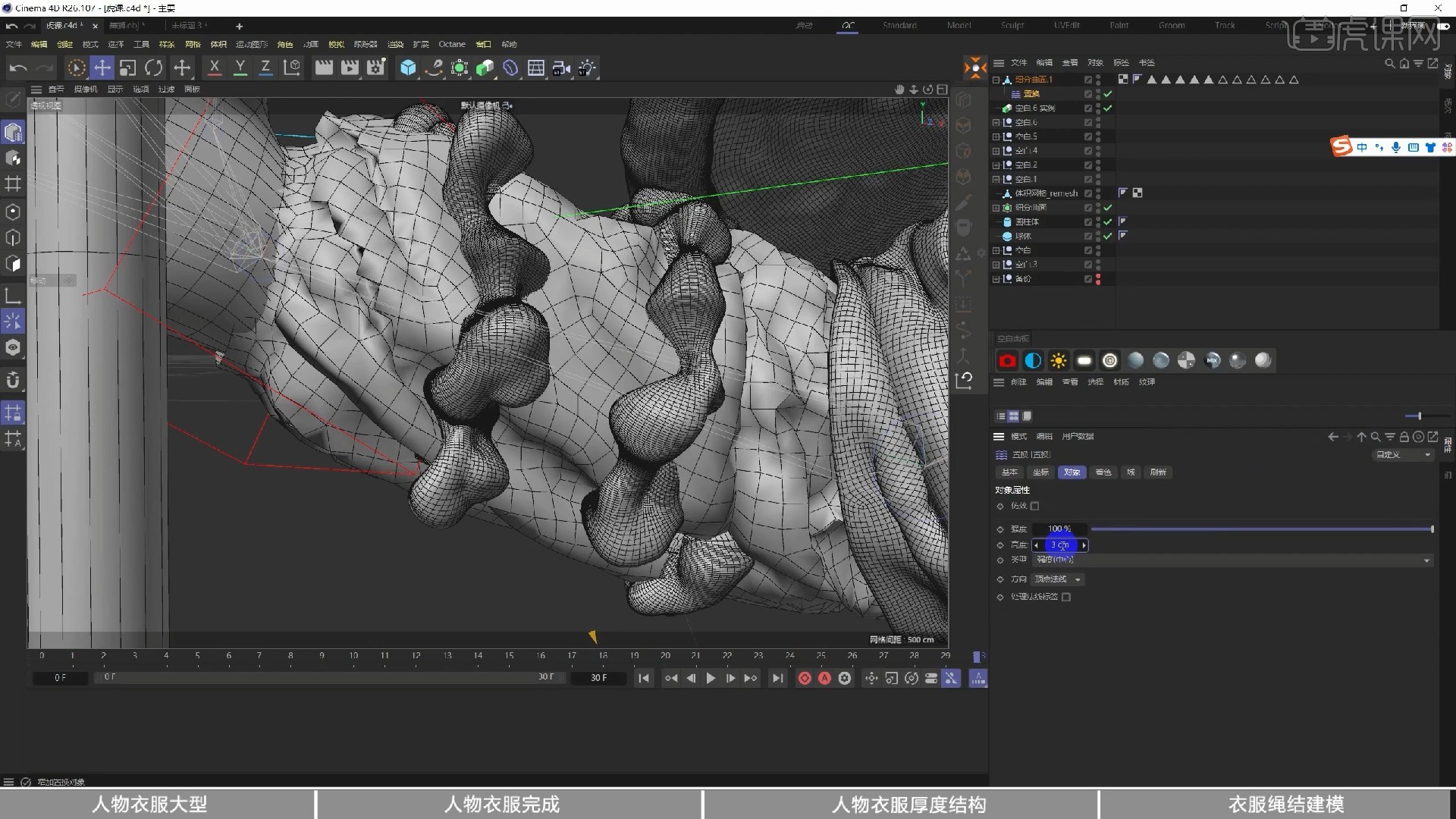Activate the live selection tool
This screenshot has height=819, width=1456.
[x=76, y=68]
